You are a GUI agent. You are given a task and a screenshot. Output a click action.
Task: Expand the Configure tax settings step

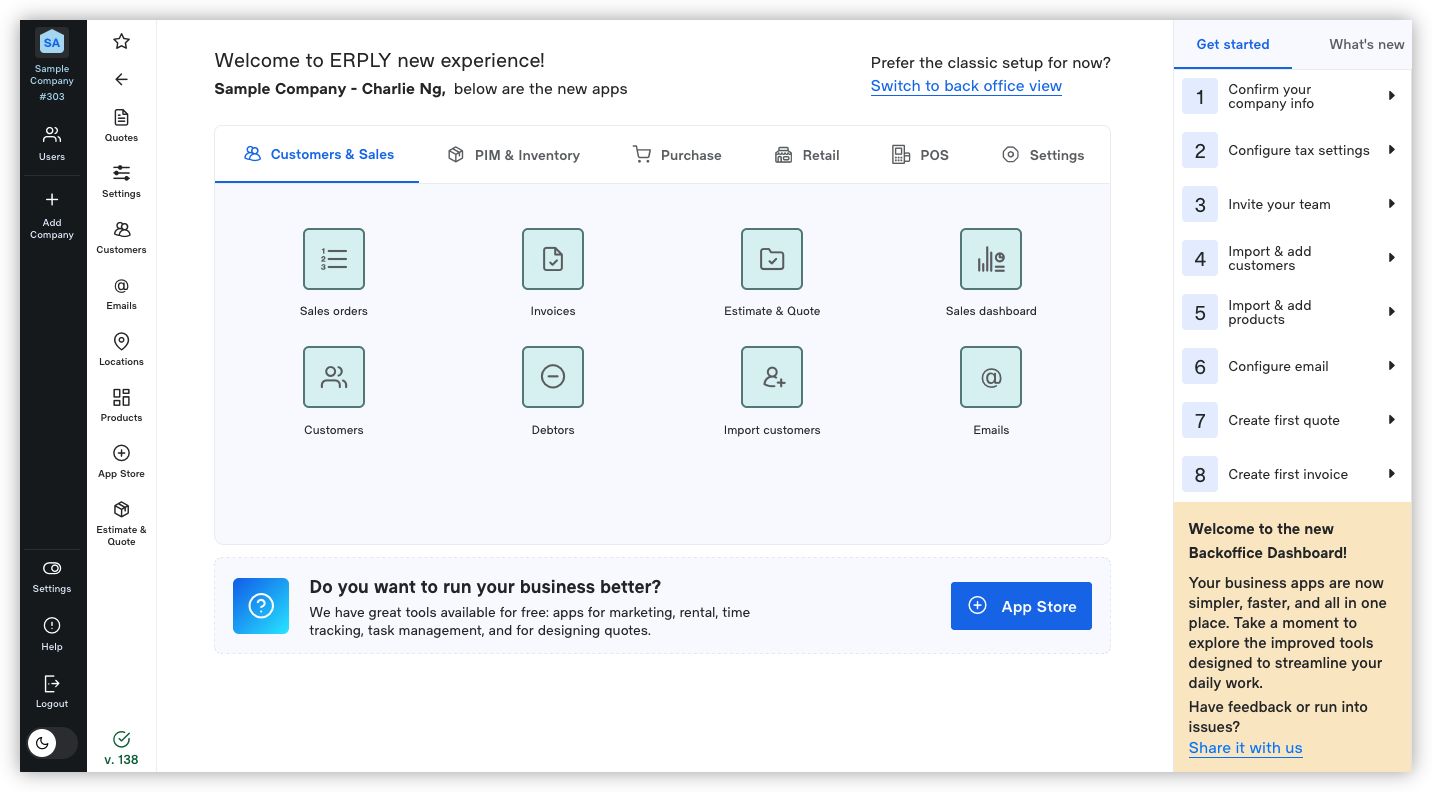[1292, 150]
